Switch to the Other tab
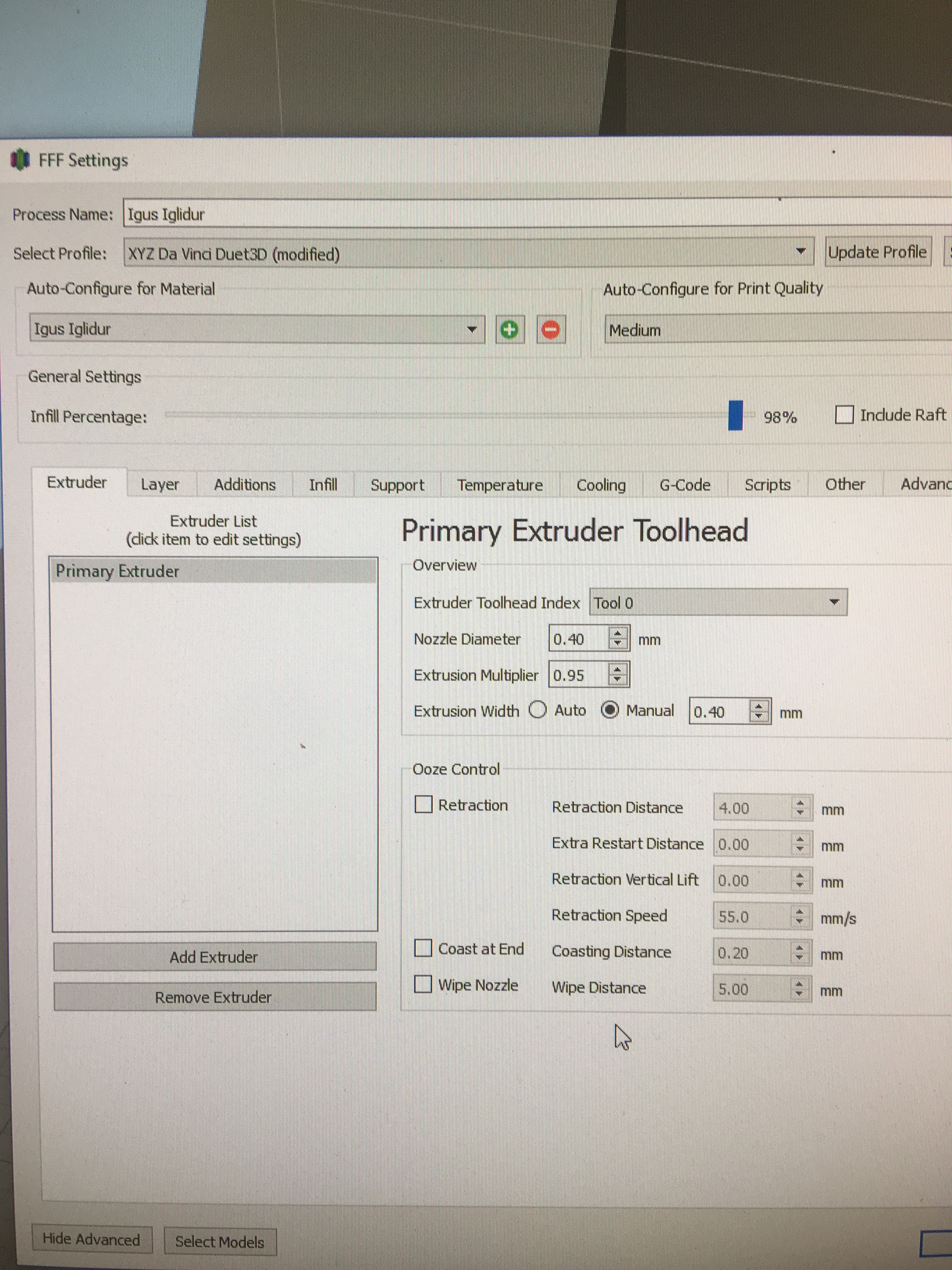Screen dimensions: 952x1270 [845, 484]
